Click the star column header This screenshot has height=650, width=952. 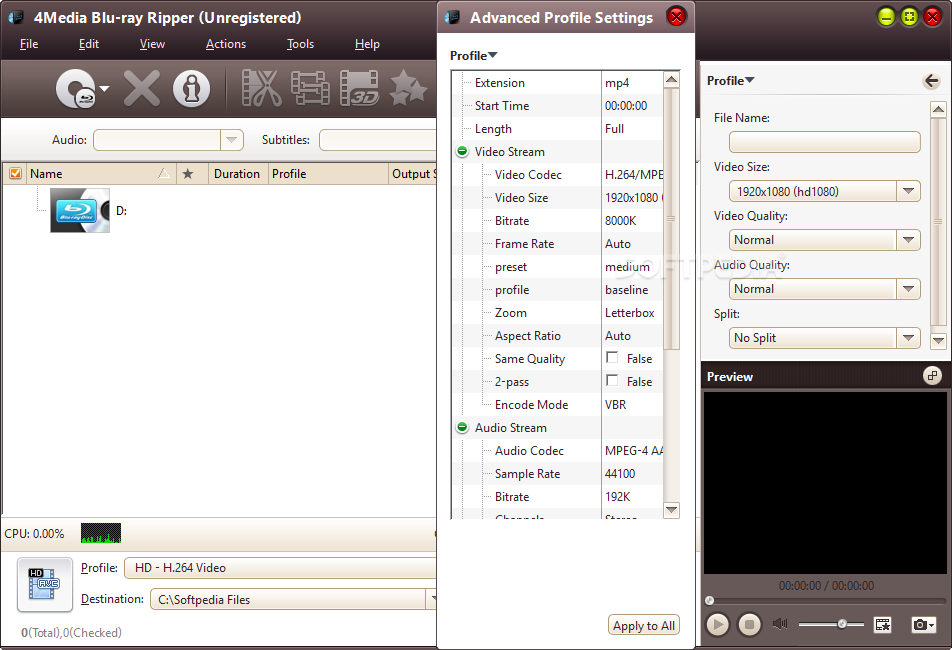tap(188, 174)
